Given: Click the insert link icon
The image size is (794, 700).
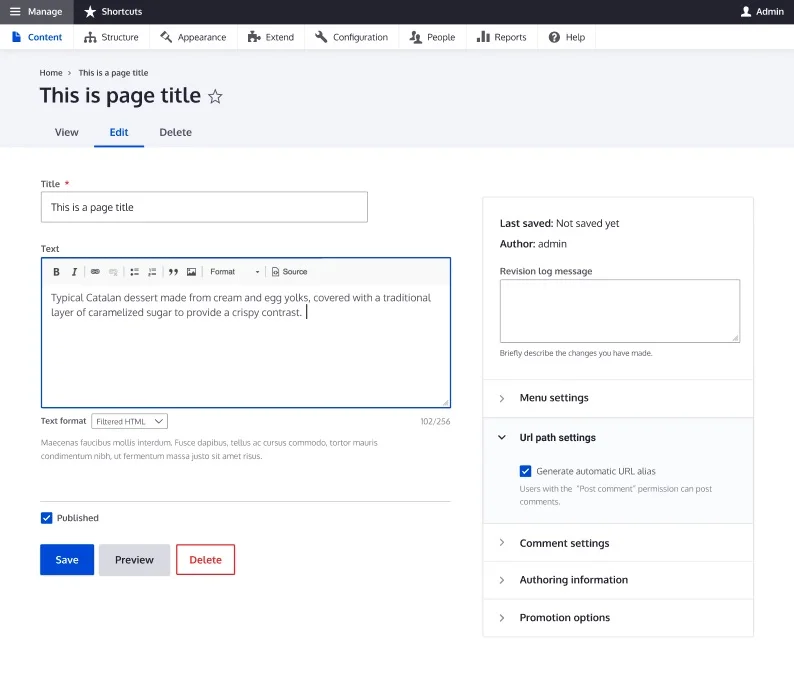Looking at the screenshot, I should coord(95,272).
